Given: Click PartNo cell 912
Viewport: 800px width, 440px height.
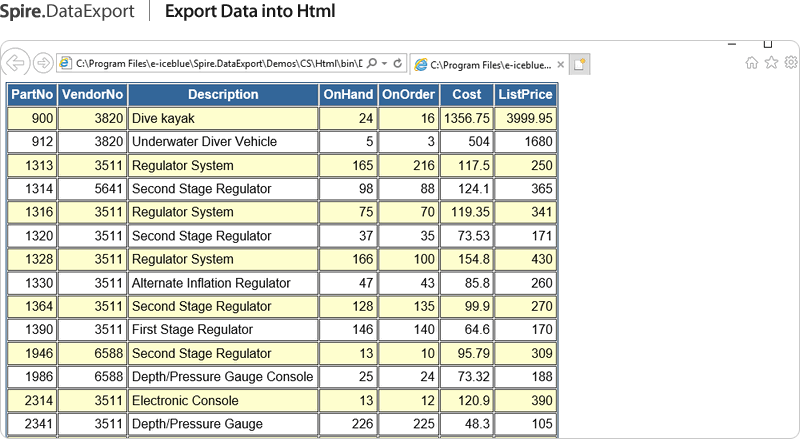Looking at the screenshot, I should tap(32, 141).
